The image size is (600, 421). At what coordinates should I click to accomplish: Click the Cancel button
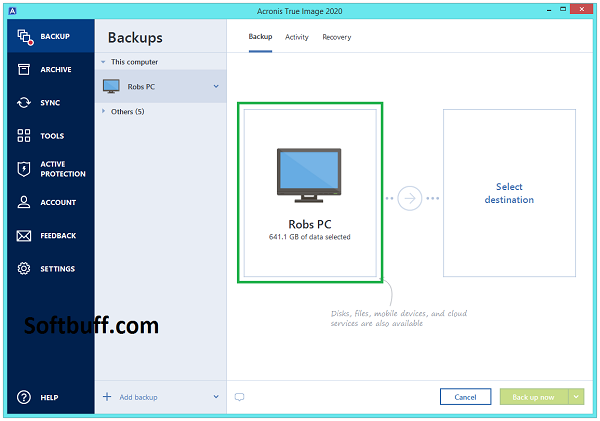coord(465,397)
